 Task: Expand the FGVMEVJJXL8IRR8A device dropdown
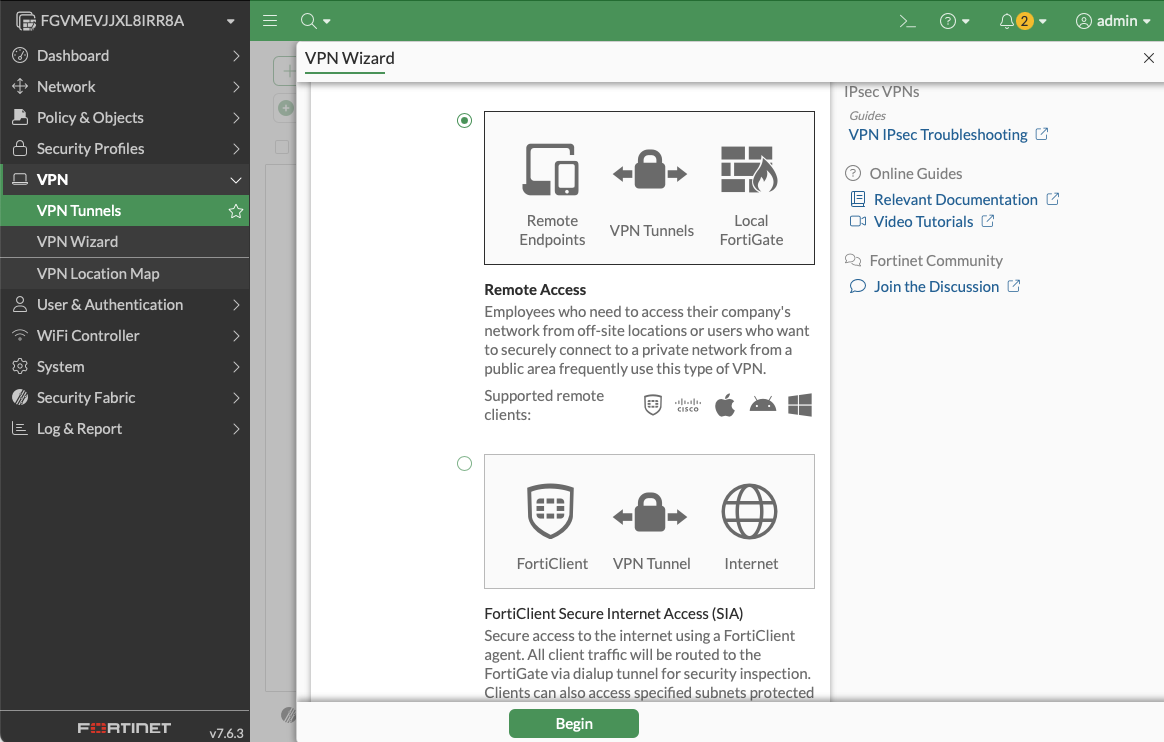[x=231, y=21]
